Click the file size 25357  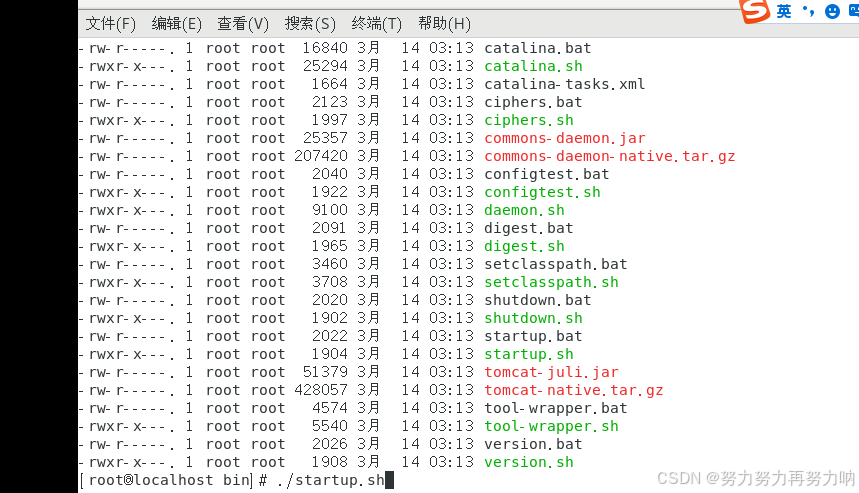tap(325, 138)
